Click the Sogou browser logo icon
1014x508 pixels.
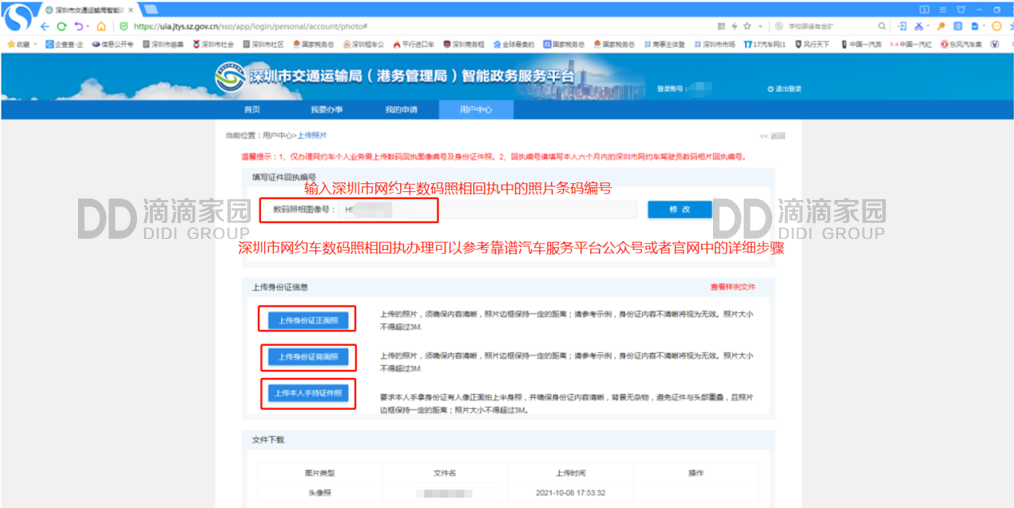[17, 16]
